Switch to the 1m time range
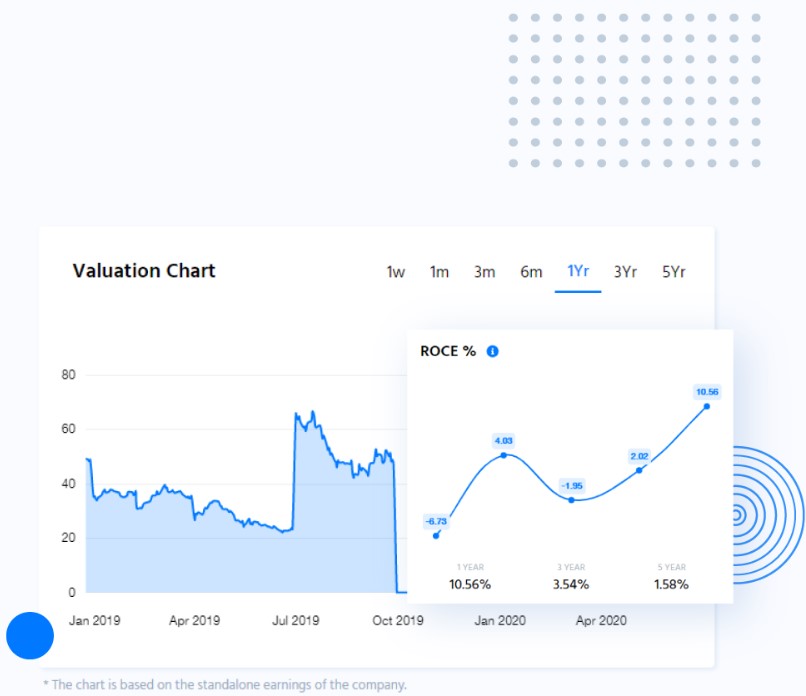Screen dimensions: 806x696 coord(439,272)
